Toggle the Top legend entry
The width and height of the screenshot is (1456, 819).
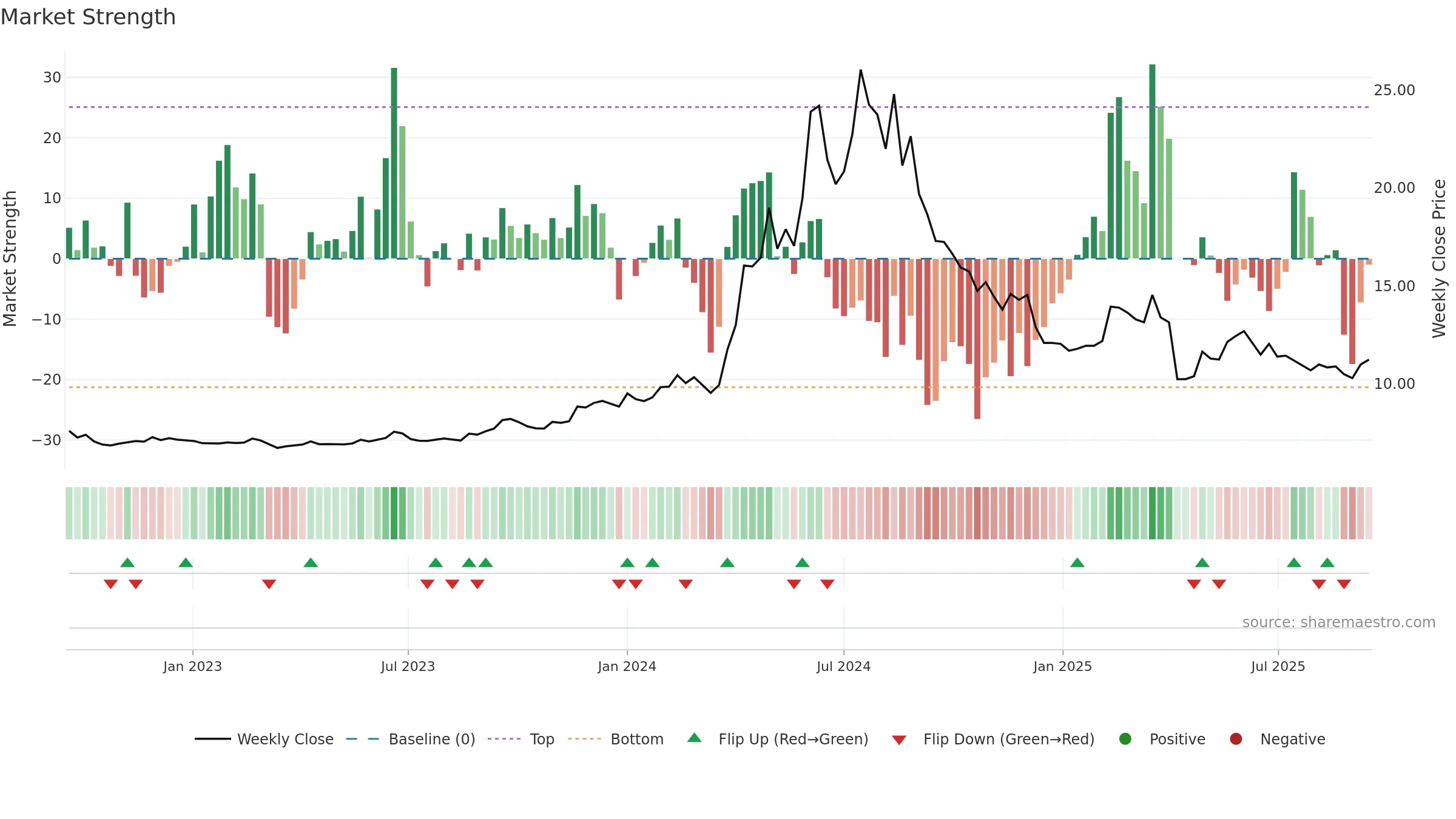coord(521,739)
